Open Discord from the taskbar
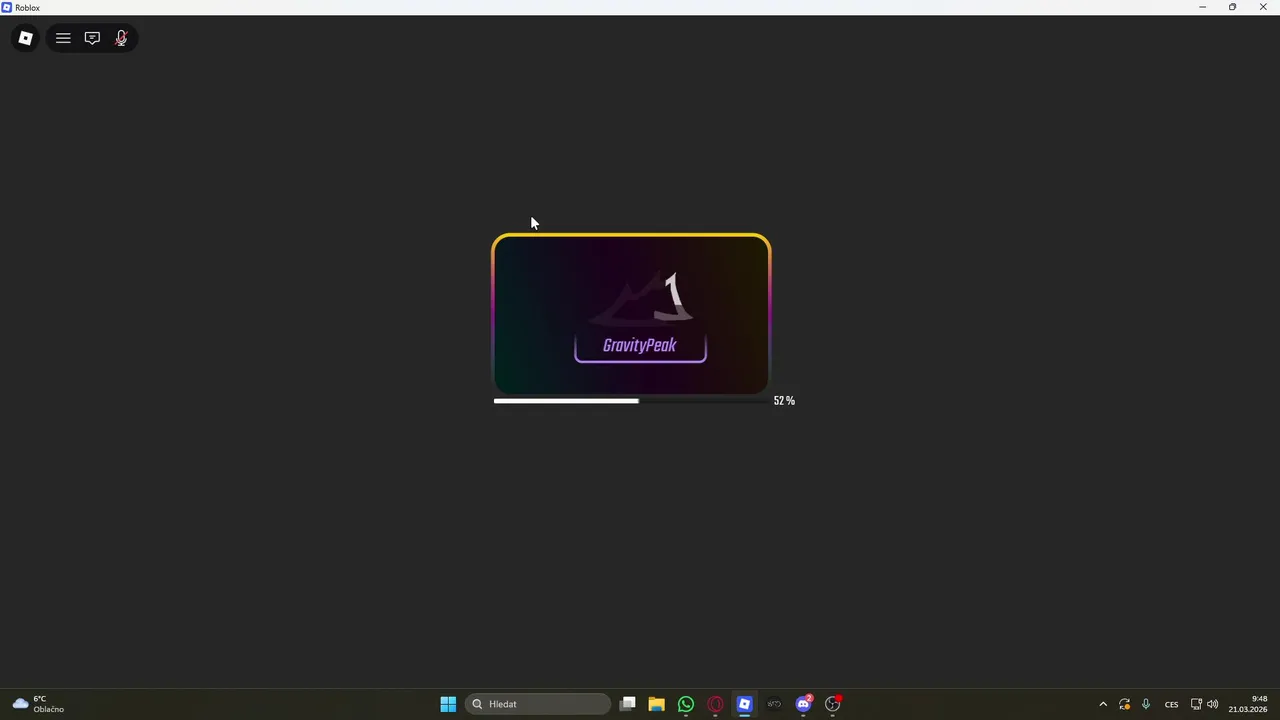This screenshot has height=720, width=1280. [803, 704]
